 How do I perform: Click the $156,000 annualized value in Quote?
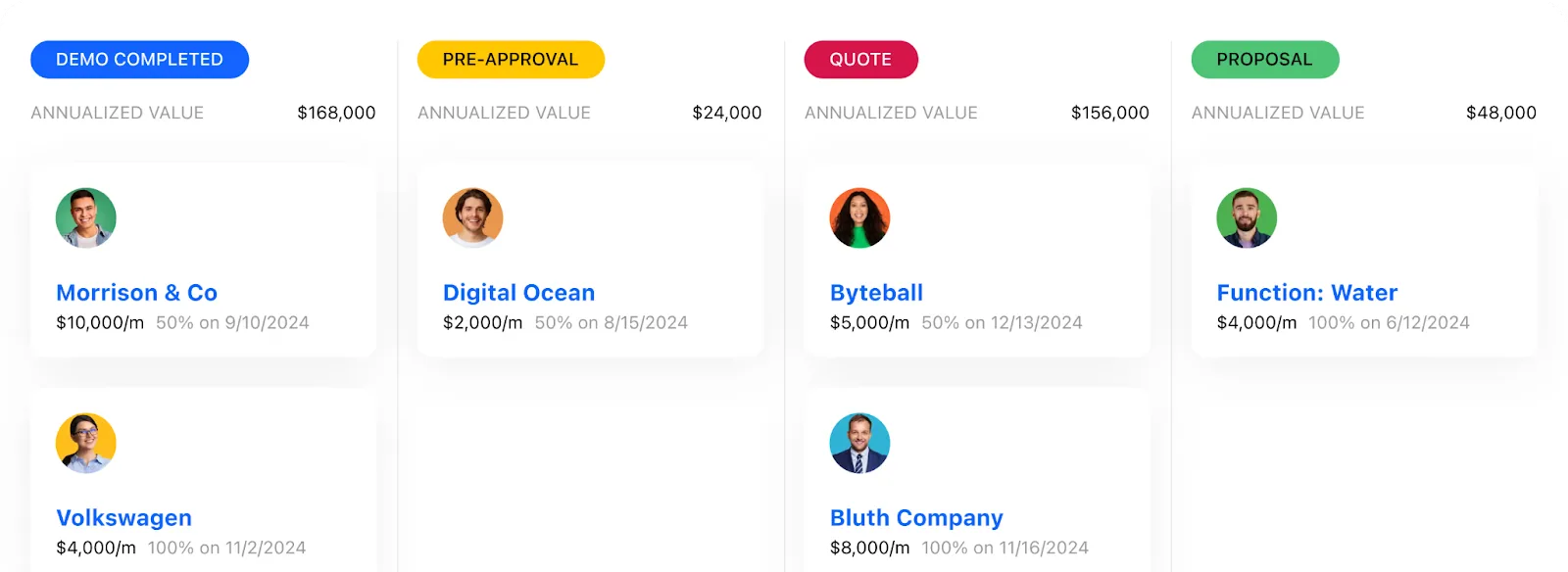(1109, 113)
